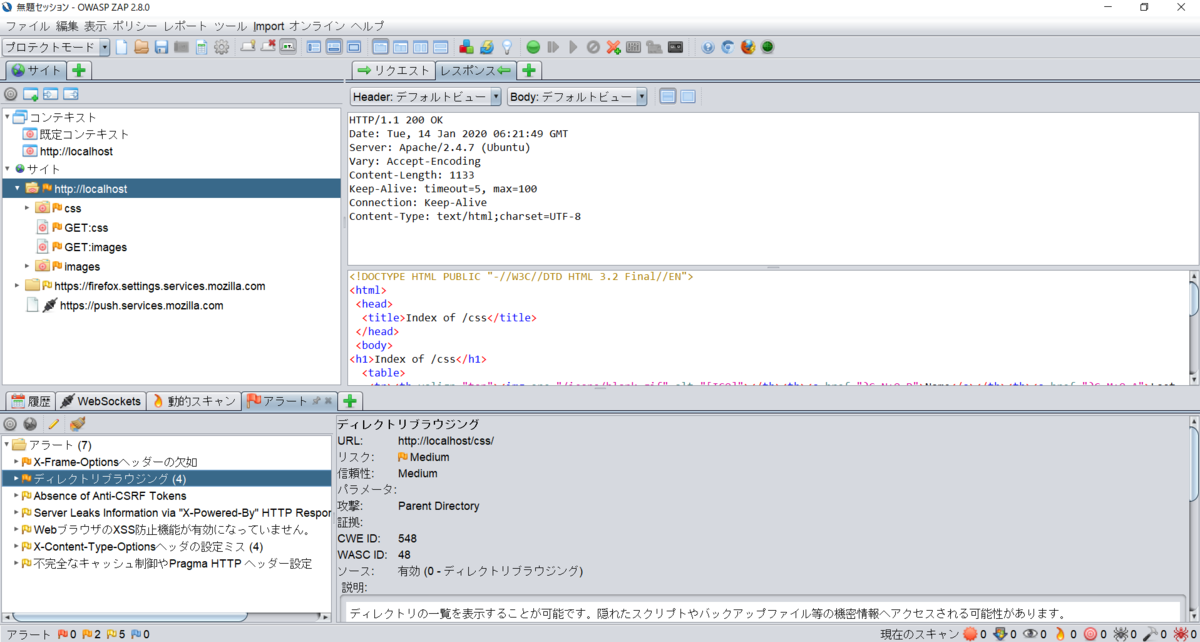Add new bottom panel tab with green plus
Screen dimensions: 1200x642
pos(349,401)
